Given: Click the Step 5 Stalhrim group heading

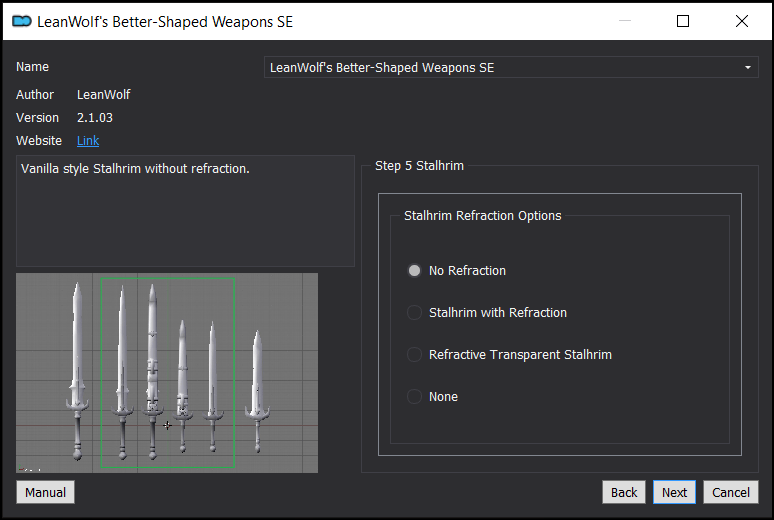Looking at the screenshot, I should [x=419, y=166].
